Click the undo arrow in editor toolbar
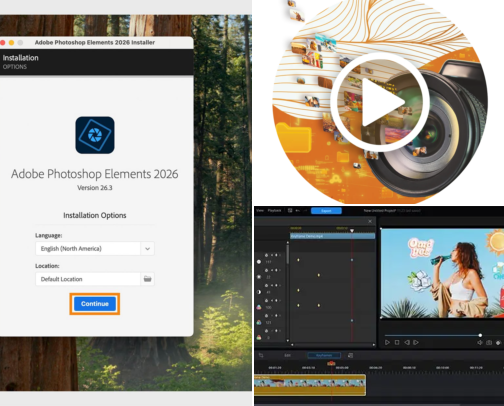504x406 pixels. [x=298, y=211]
